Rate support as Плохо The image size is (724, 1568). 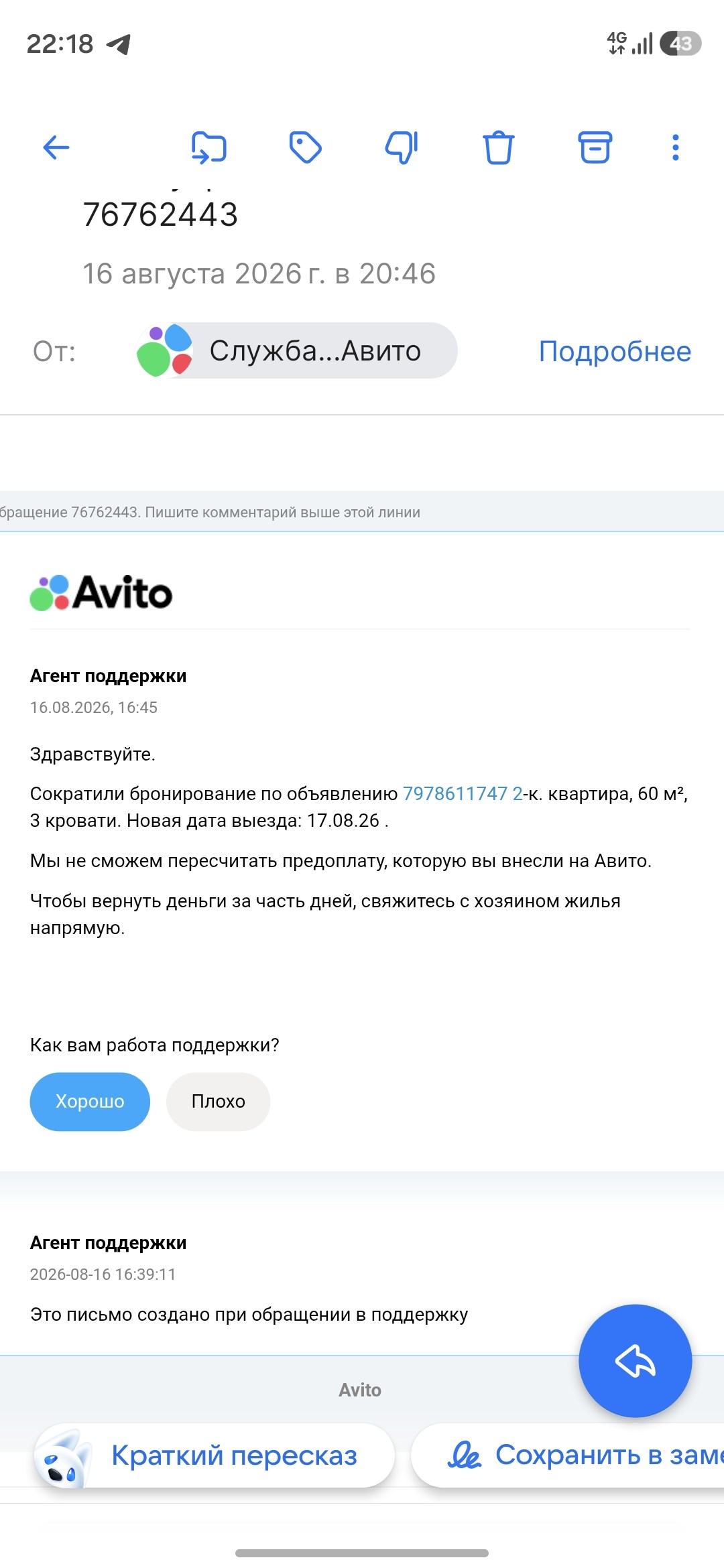[x=218, y=1102]
